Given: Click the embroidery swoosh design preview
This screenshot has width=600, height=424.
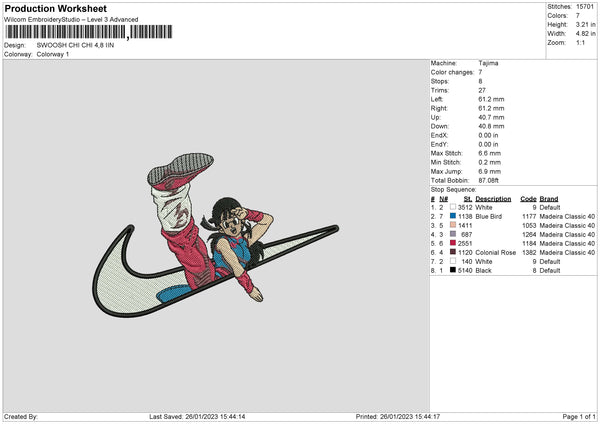Looking at the screenshot, I should 216,235.
